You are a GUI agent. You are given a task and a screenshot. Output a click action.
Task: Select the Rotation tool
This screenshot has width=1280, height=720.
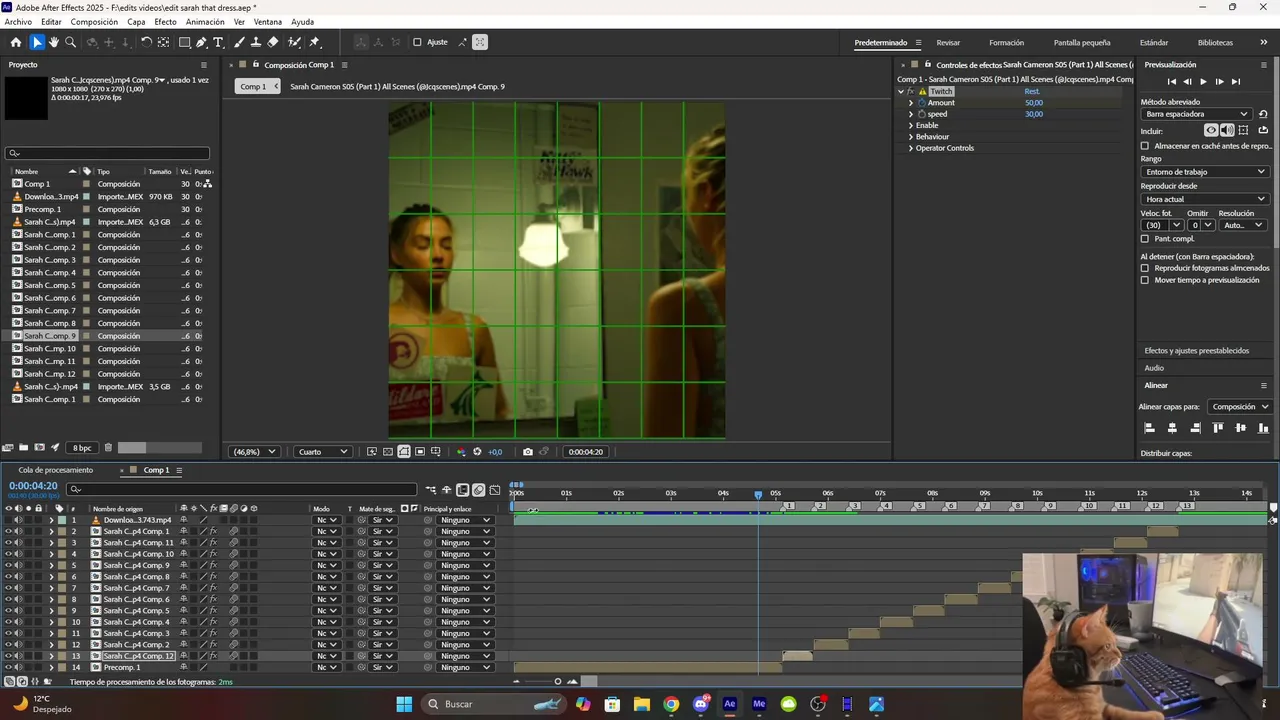coord(146,42)
